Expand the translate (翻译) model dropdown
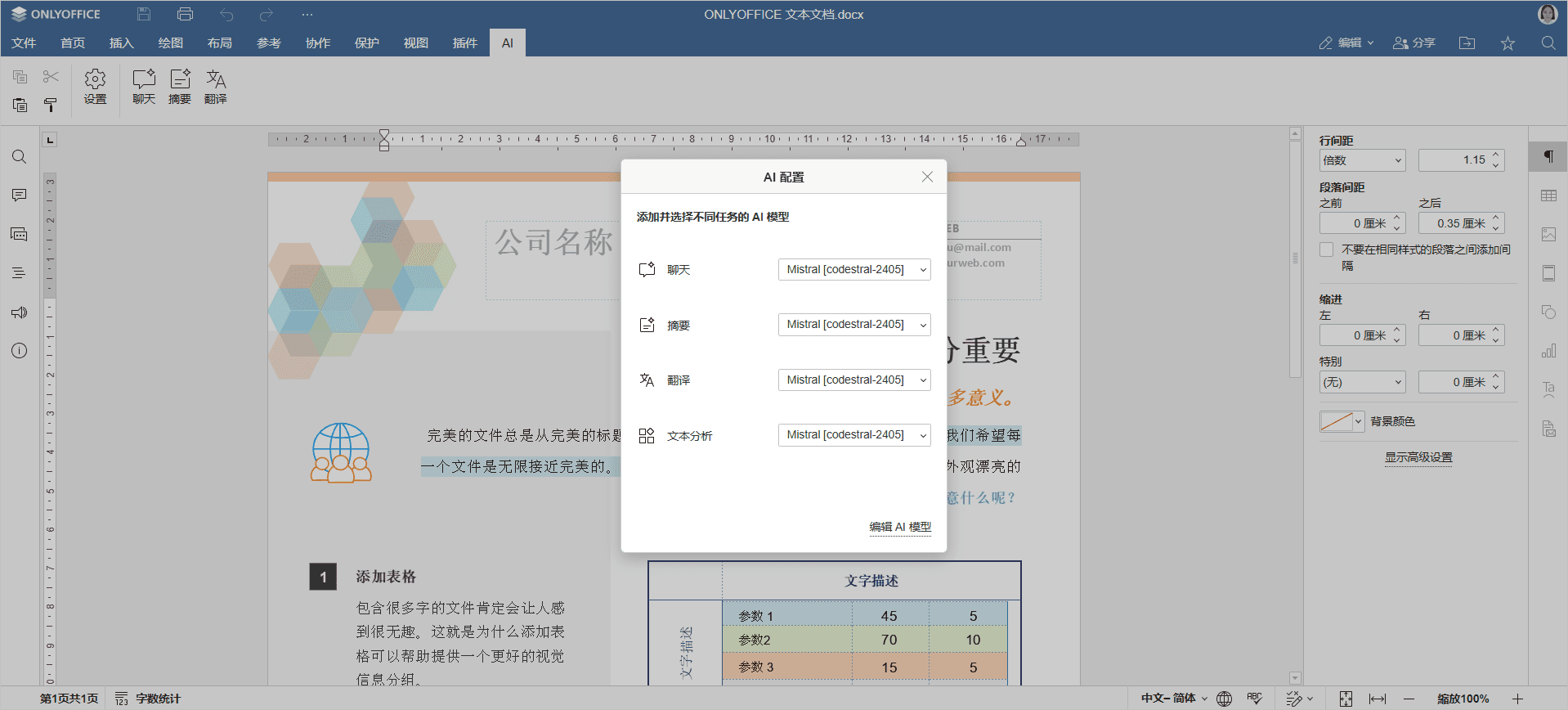 (854, 380)
